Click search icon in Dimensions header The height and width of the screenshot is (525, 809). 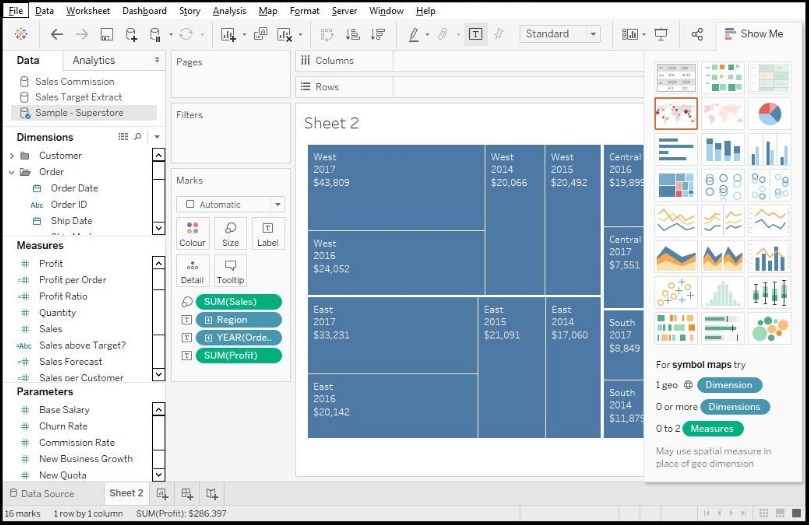click(x=137, y=137)
